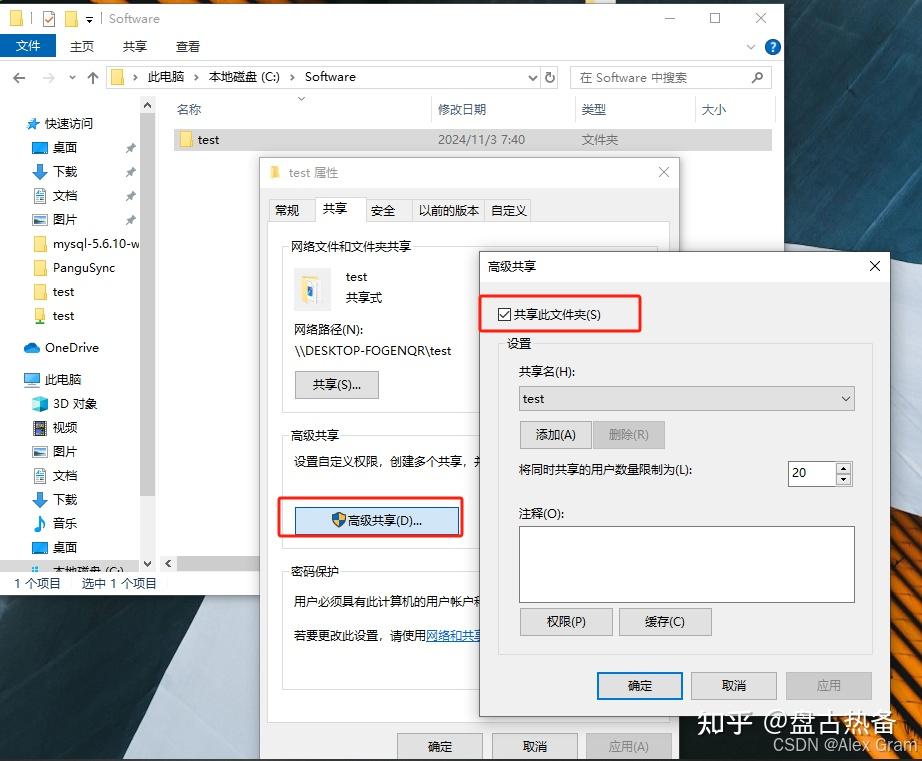Switch to the 安全 tab
Viewport: 922px width, 761px height.
coord(383,210)
